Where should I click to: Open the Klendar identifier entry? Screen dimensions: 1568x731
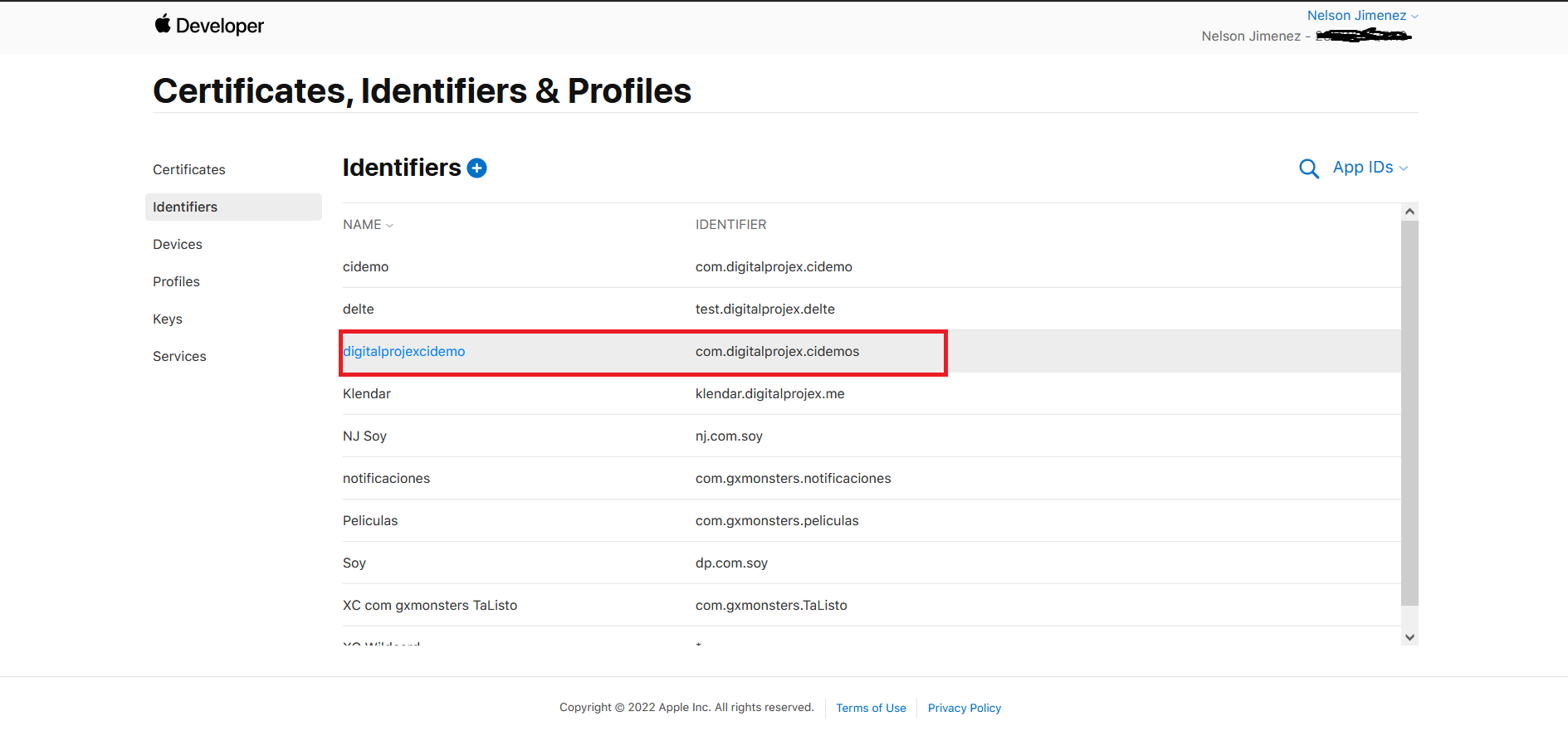[x=367, y=393]
